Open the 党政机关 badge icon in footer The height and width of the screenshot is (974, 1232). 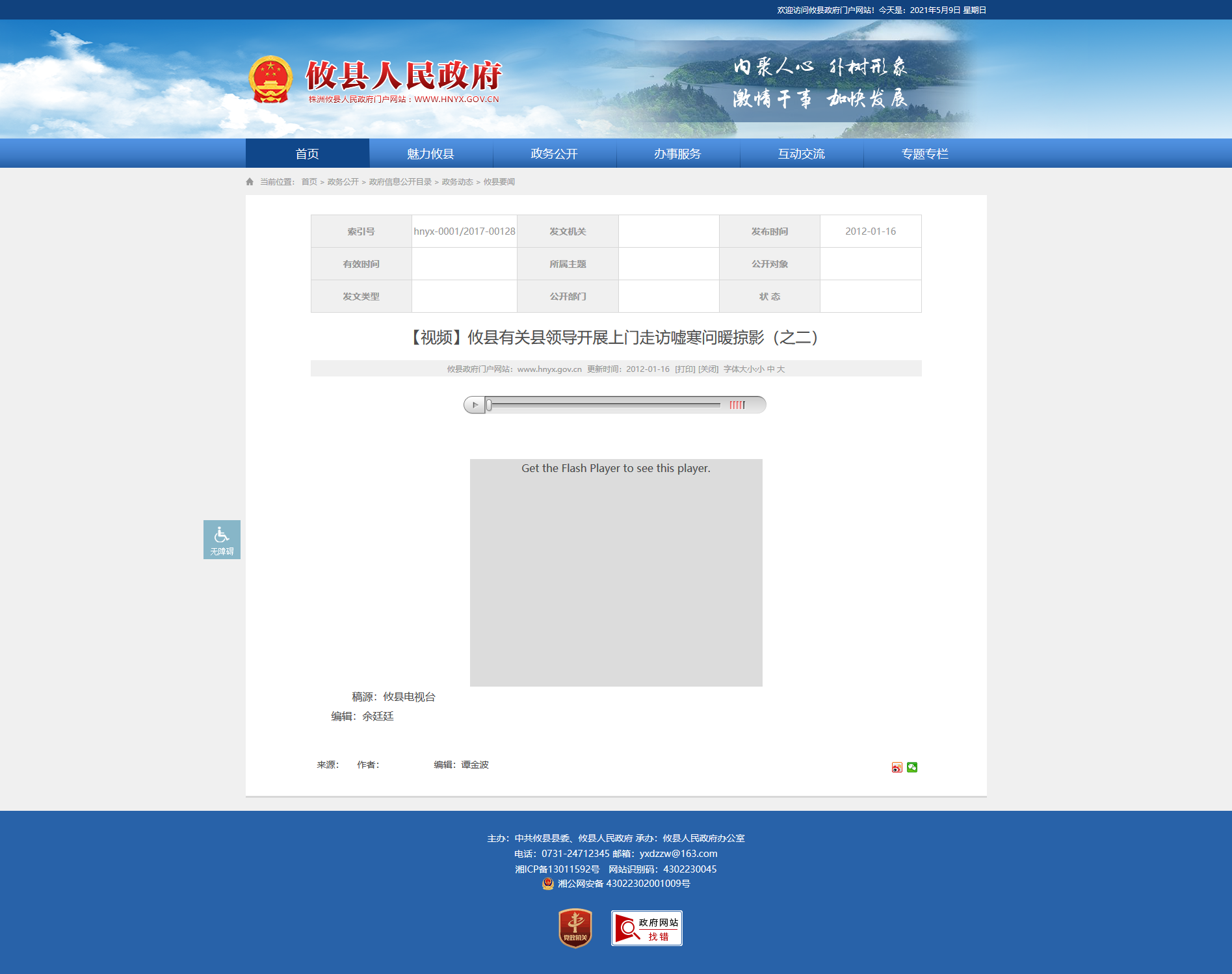tap(575, 928)
